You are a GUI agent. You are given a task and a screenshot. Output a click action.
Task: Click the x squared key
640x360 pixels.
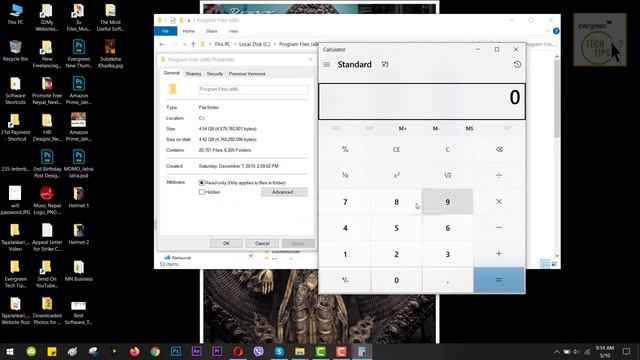point(396,176)
